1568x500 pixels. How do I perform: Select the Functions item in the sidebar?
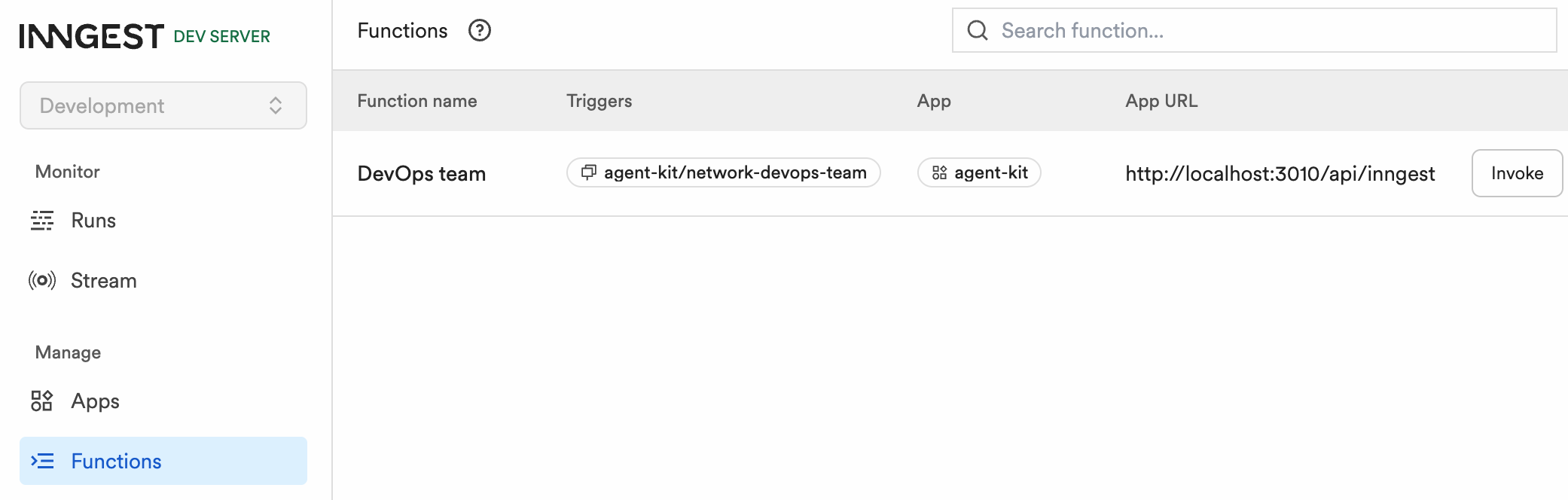tap(163, 461)
